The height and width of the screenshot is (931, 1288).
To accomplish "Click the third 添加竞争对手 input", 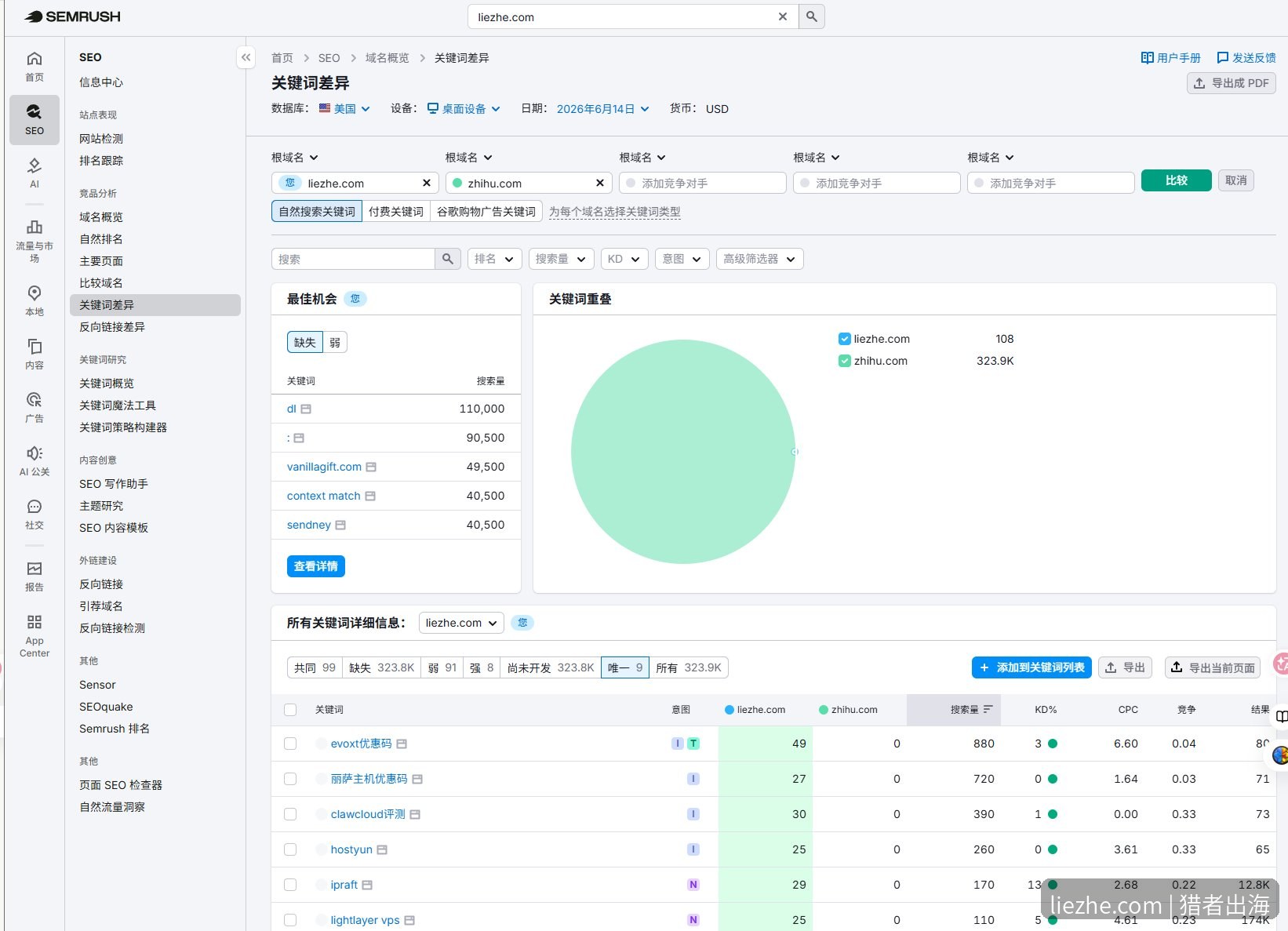I will 1051,183.
